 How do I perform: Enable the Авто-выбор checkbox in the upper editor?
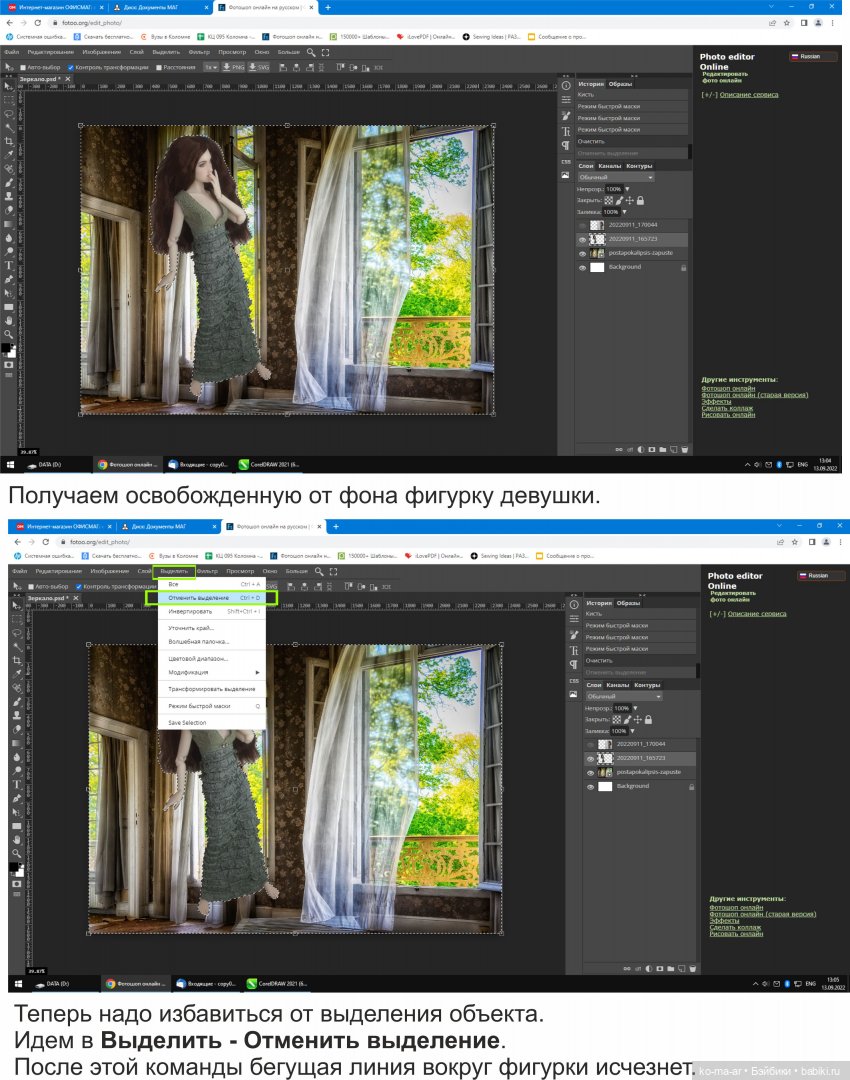tap(23, 67)
